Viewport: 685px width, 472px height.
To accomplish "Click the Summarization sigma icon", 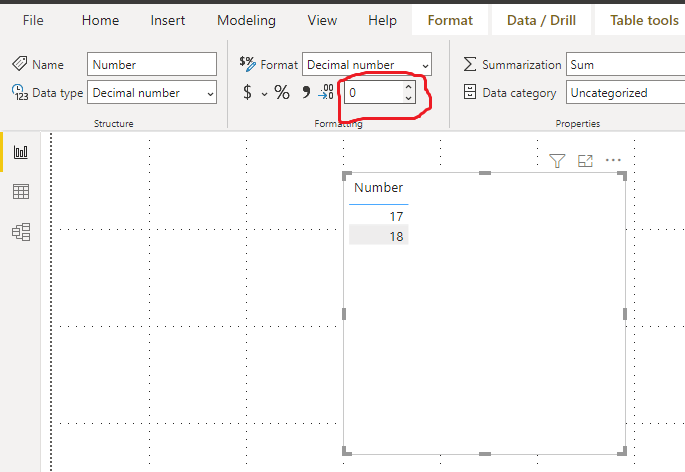I will pos(470,64).
